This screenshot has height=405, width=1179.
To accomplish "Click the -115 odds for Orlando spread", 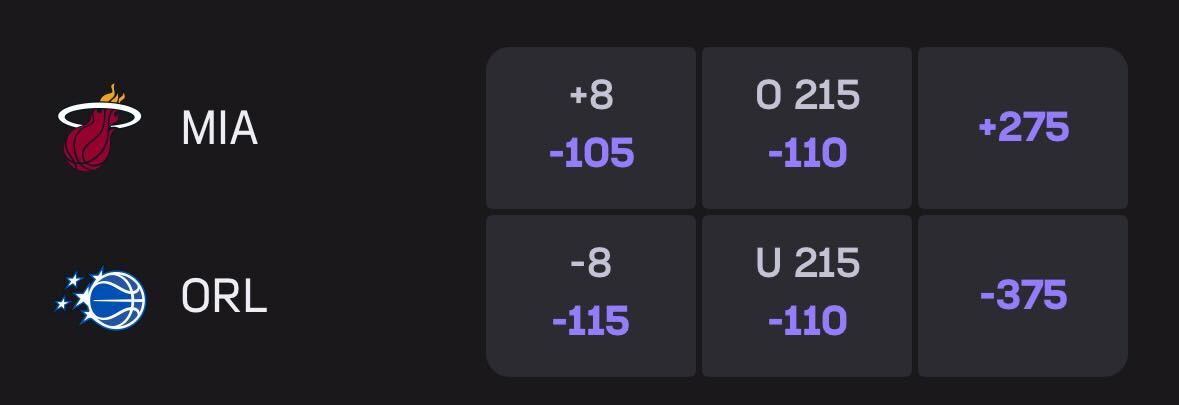I will coord(591,321).
